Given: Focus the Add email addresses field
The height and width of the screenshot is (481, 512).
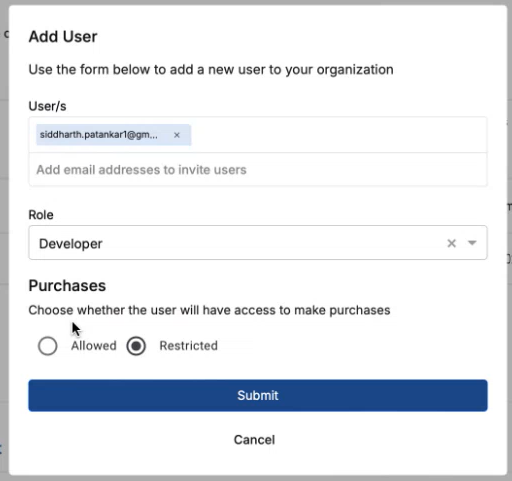Looking at the screenshot, I should pos(258,170).
